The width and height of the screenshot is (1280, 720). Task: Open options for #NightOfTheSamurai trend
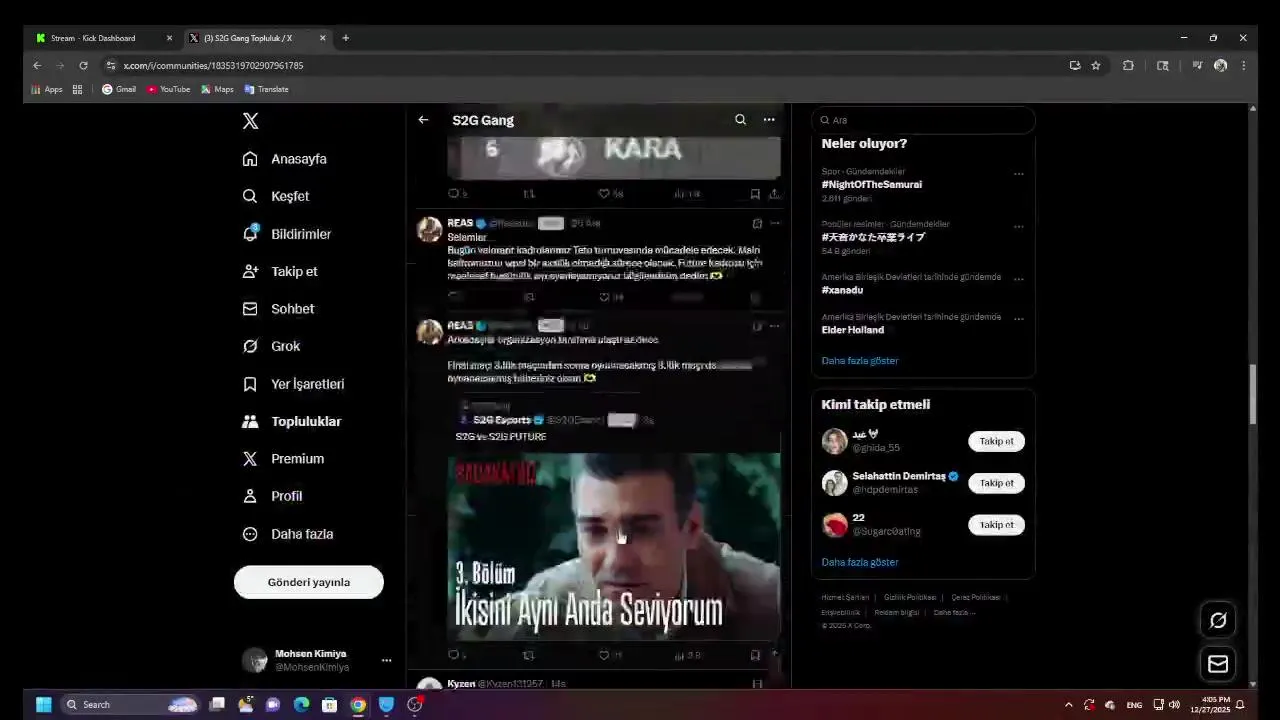(1019, 174)
